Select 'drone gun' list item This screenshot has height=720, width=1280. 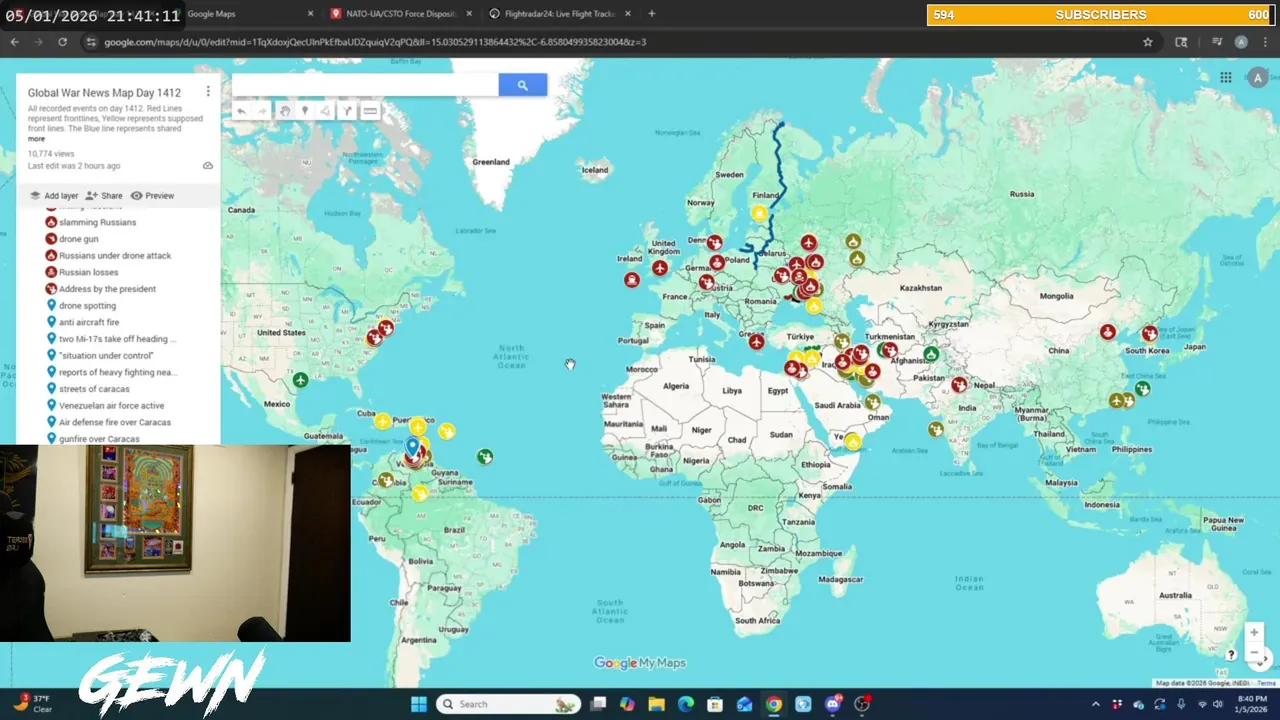click(x=78, y=239)
